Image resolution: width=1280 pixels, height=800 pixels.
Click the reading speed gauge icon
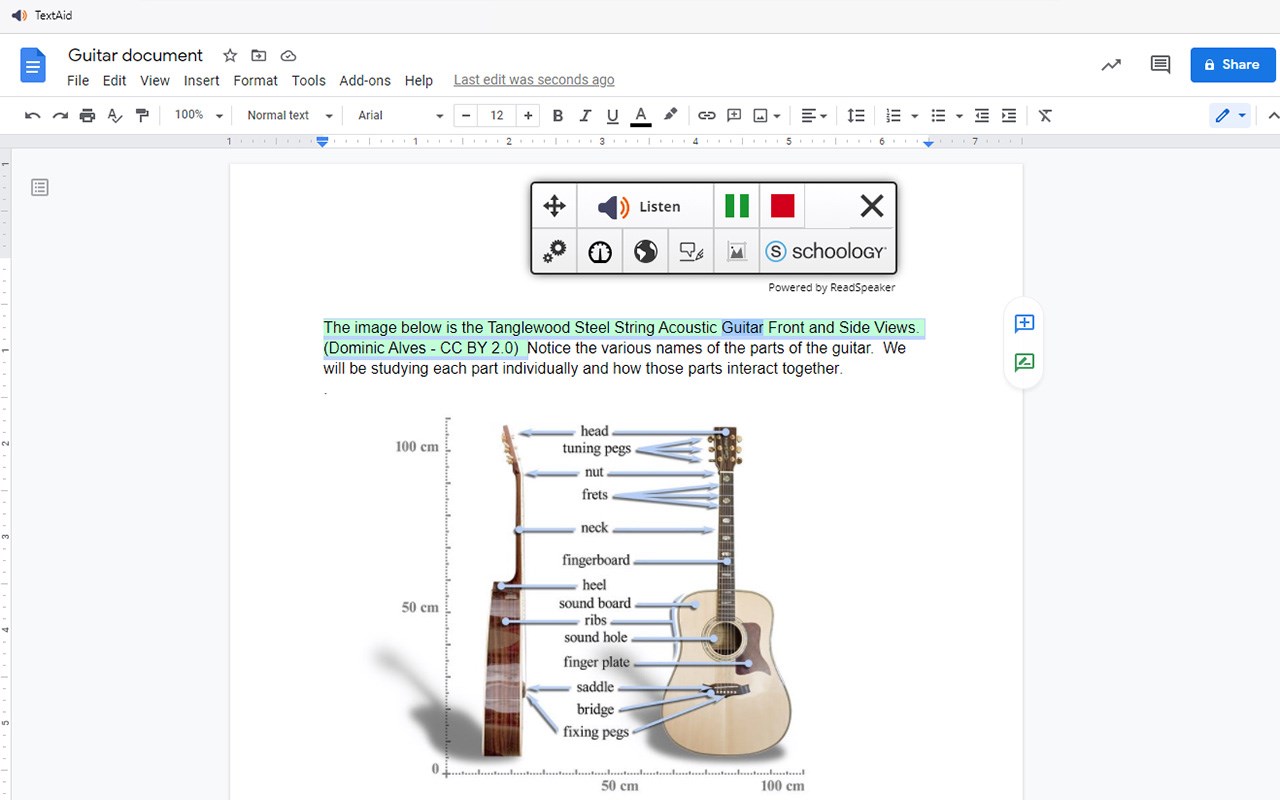(600, 251)
